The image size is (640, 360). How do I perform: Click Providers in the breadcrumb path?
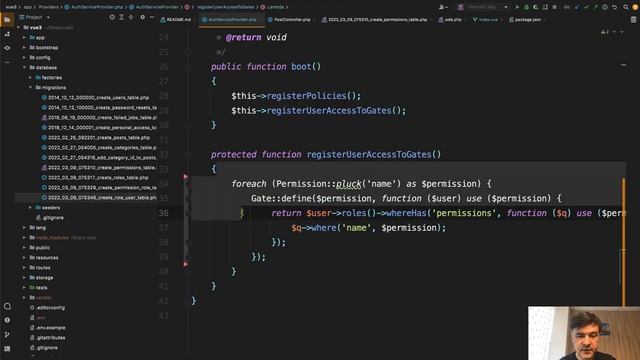tap(49, 7)
